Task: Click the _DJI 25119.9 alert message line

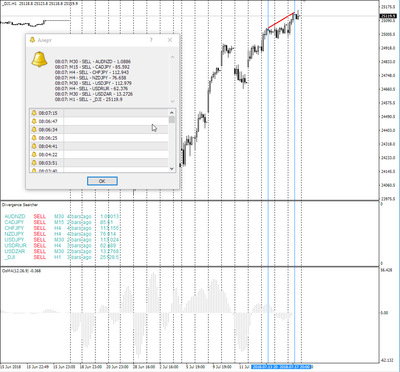Action: coord(89,99)
